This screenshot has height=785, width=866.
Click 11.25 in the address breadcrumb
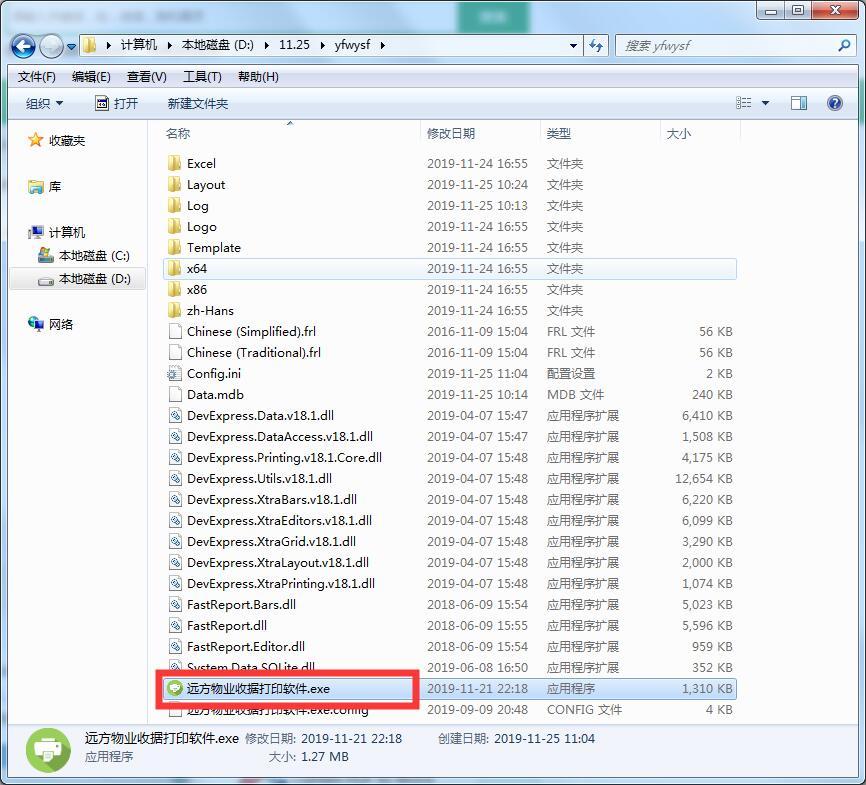click(x=294, y=45)
